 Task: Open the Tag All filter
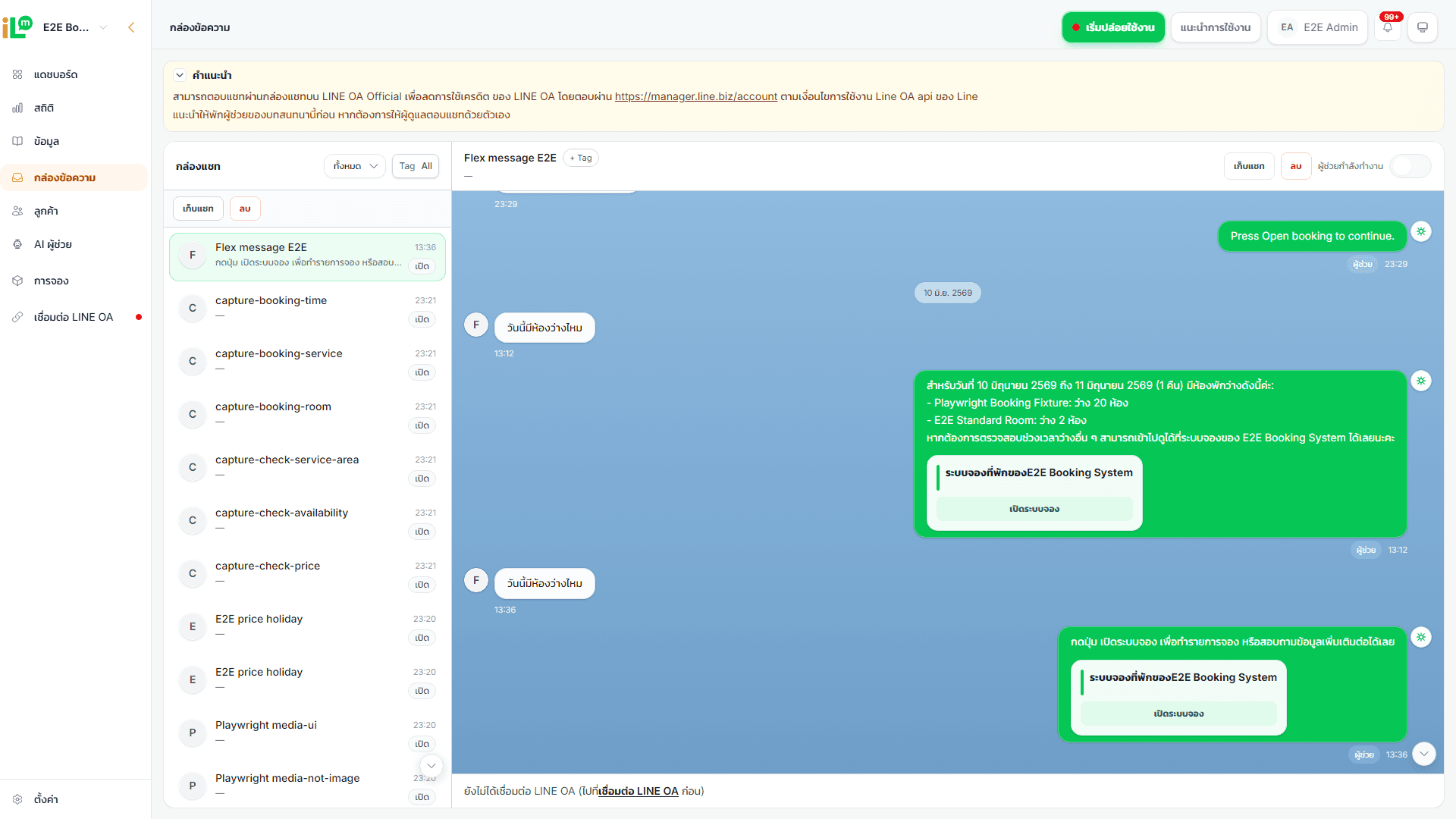(x=416, y=166)
